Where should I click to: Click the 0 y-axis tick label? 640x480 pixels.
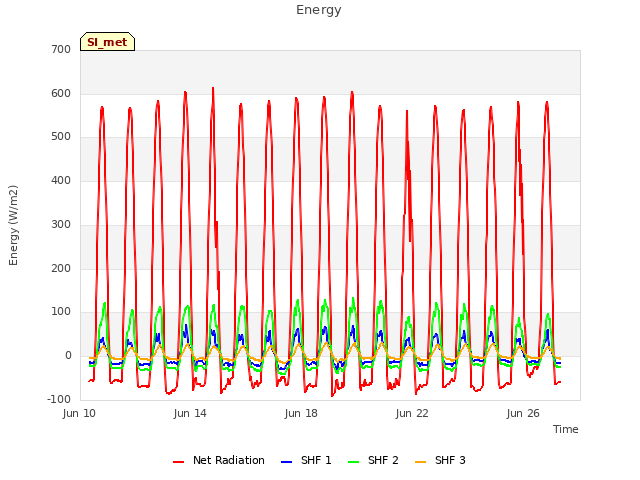pos(68,356)
